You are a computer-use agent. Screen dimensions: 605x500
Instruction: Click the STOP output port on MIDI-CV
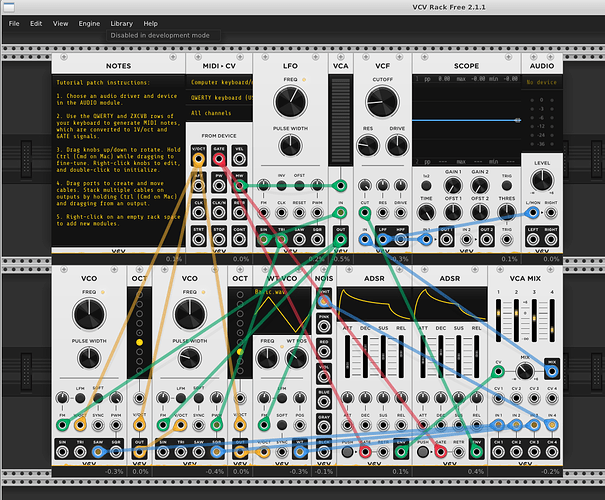coord(219,239)
